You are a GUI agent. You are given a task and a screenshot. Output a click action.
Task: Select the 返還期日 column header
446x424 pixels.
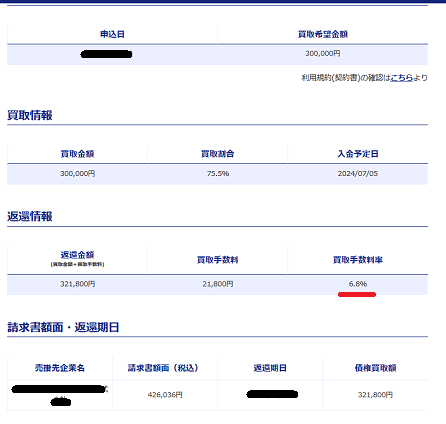coord(270,368)
